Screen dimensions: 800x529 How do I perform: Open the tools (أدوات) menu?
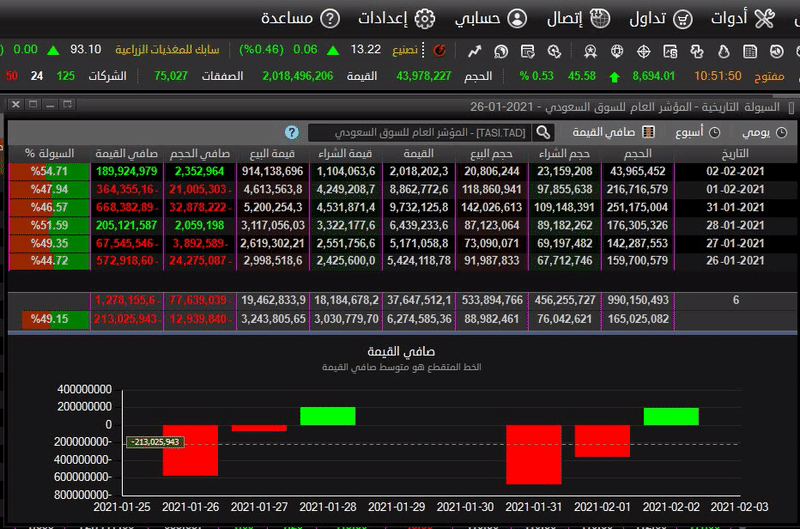tap(743, 19)
